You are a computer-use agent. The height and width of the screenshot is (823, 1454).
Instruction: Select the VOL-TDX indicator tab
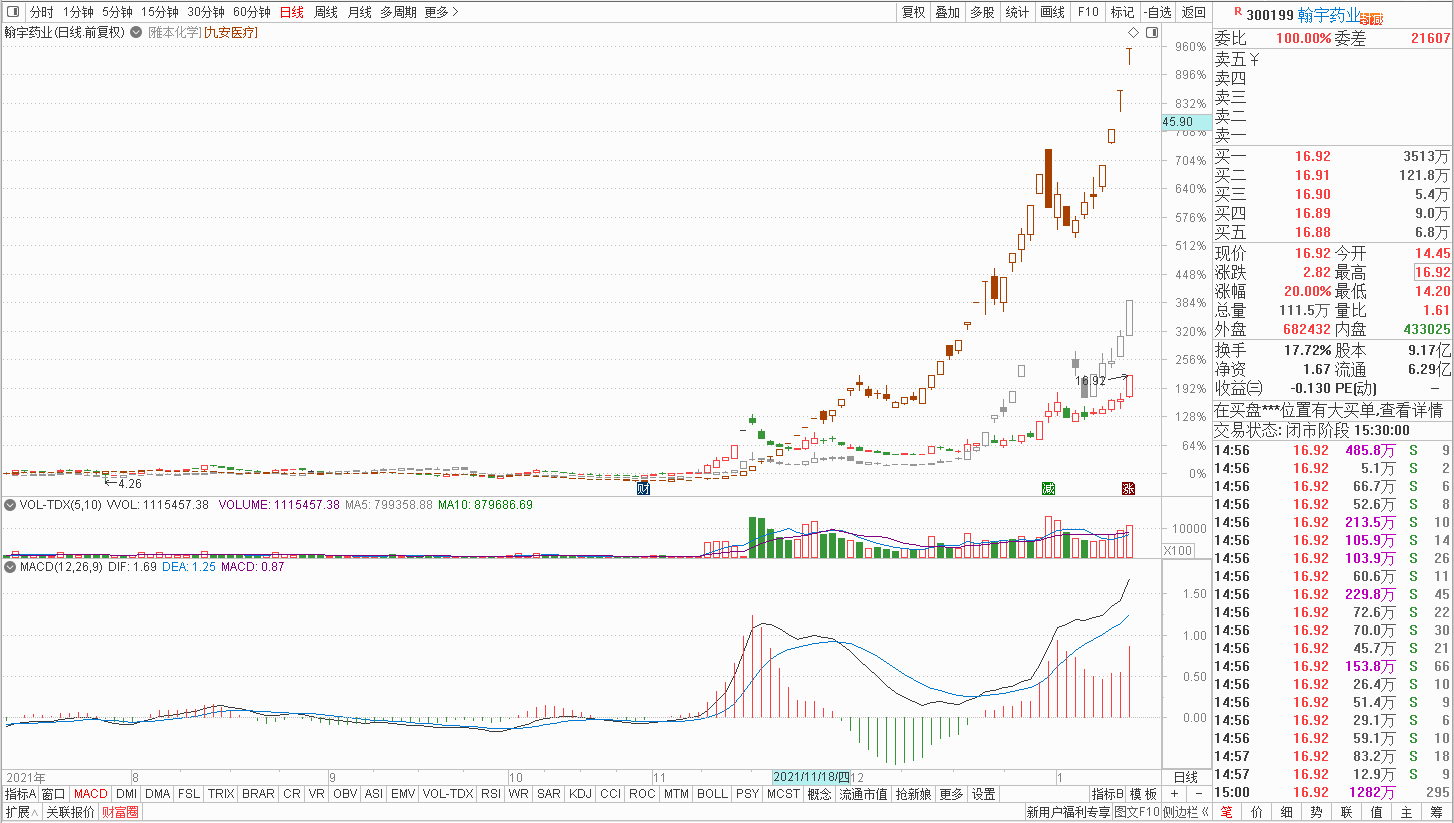tap(447, 794)
